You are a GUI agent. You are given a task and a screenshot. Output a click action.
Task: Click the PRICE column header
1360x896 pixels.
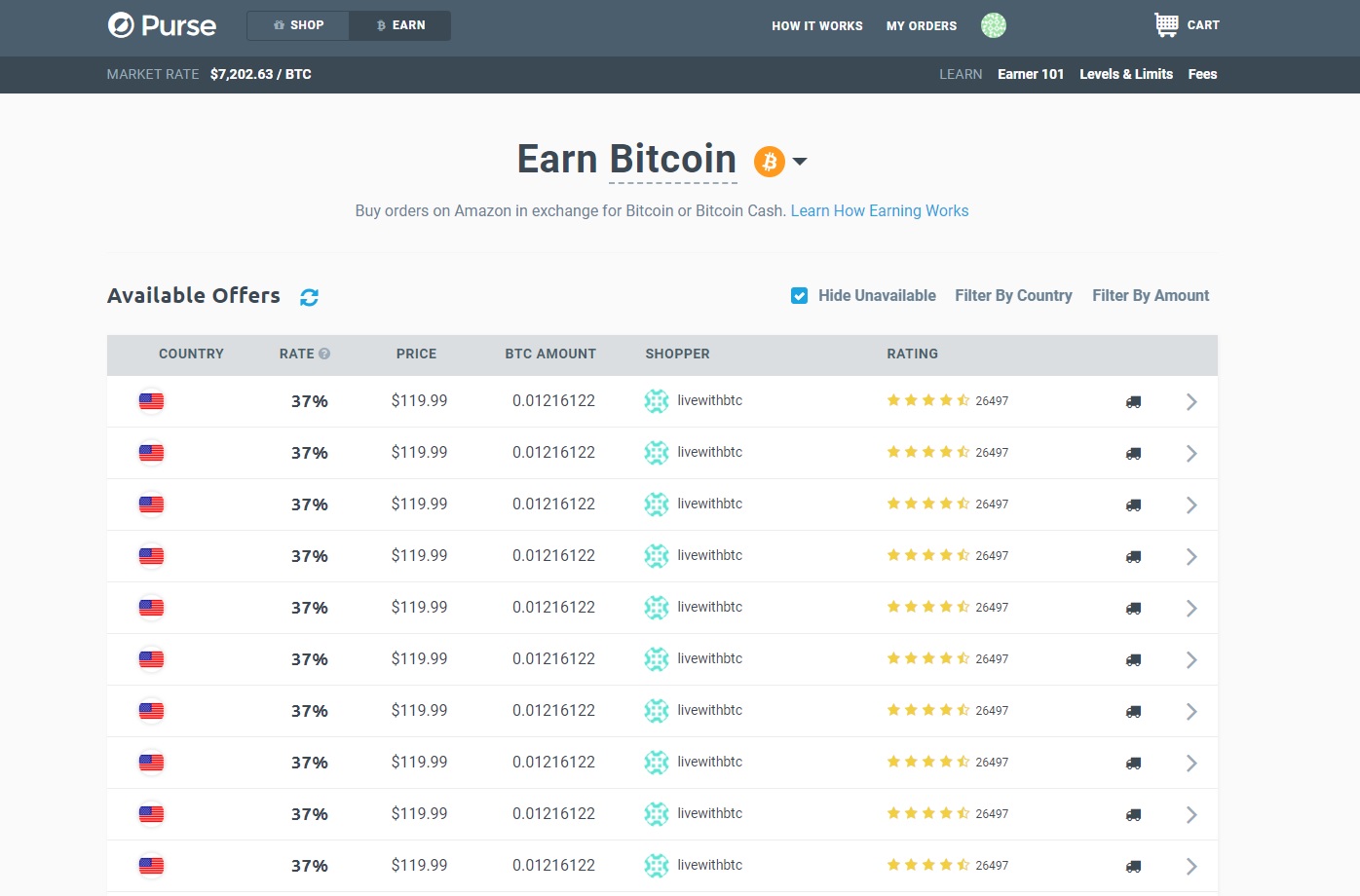(416, 354)
